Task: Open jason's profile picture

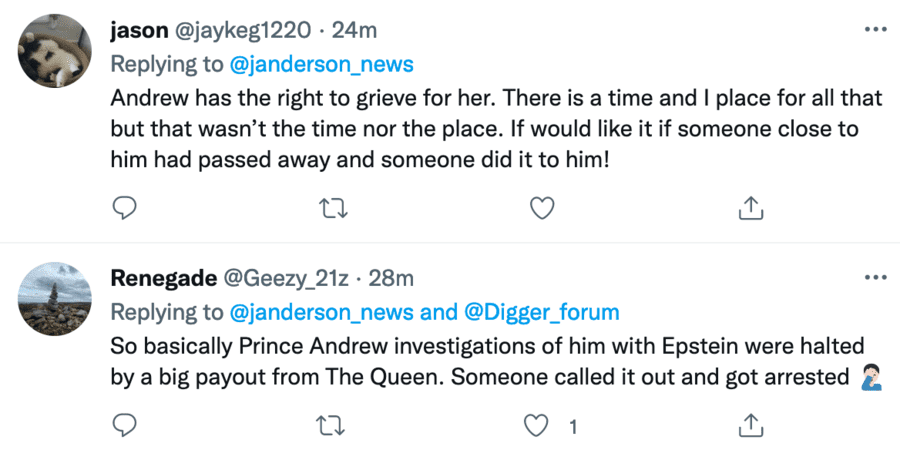Action: point(57,52)
